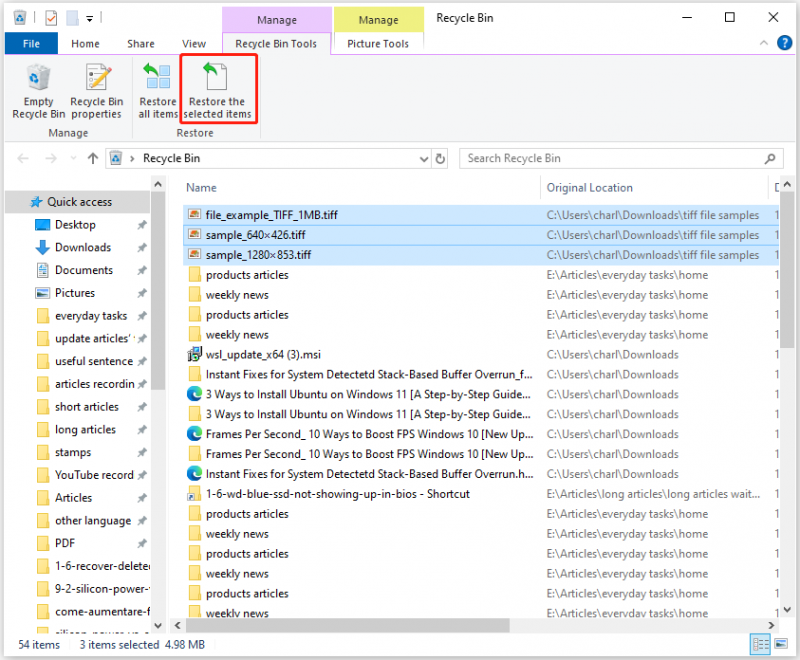
Task: Switch to details view in status bar
Action: tap(760, 644)
